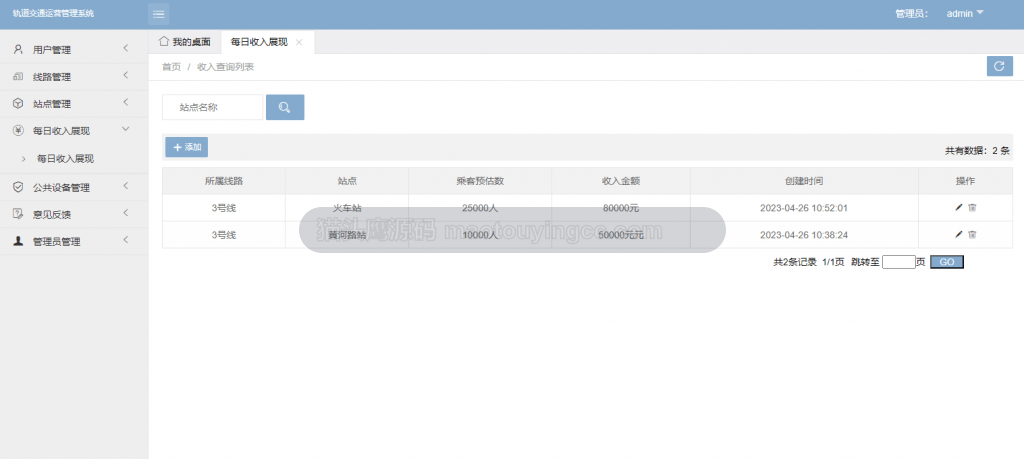The width and height of the screenshot is (1024, 459).
Task: Click edit pencil for 黄河路站 row
Action: (959, 234)
